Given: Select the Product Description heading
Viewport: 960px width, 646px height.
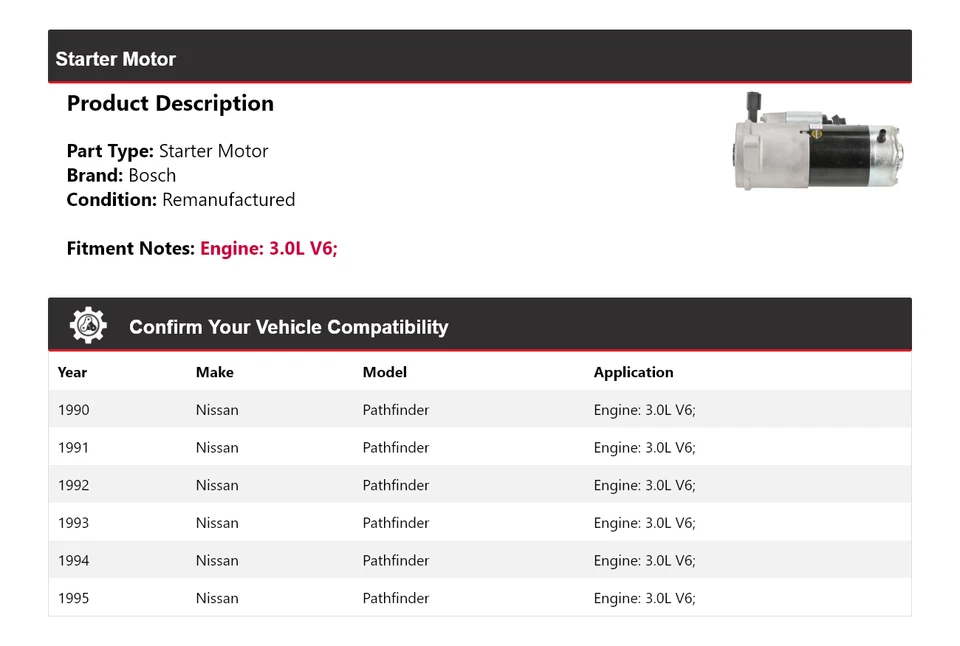Looking at the screenshot, I should (169, 103).
